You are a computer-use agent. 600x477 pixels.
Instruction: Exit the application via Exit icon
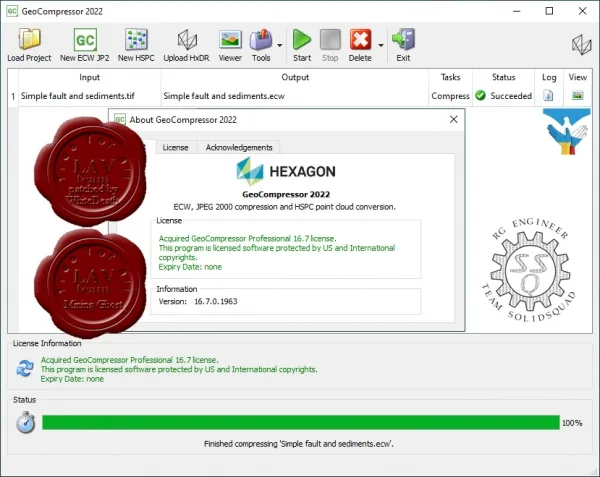coord(403,45)
